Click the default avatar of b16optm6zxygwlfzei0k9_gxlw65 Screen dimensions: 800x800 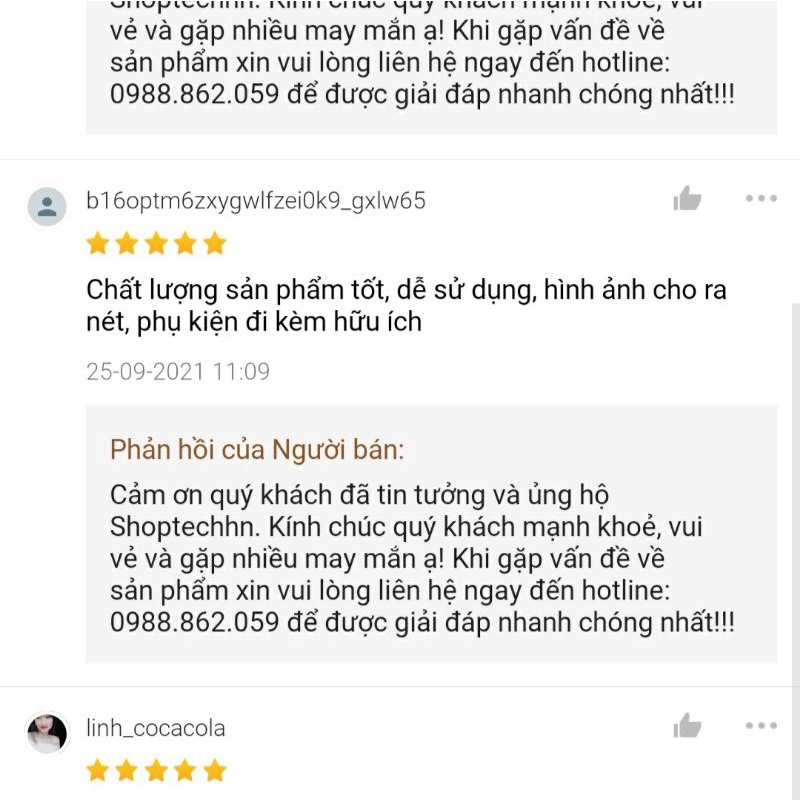47,207
